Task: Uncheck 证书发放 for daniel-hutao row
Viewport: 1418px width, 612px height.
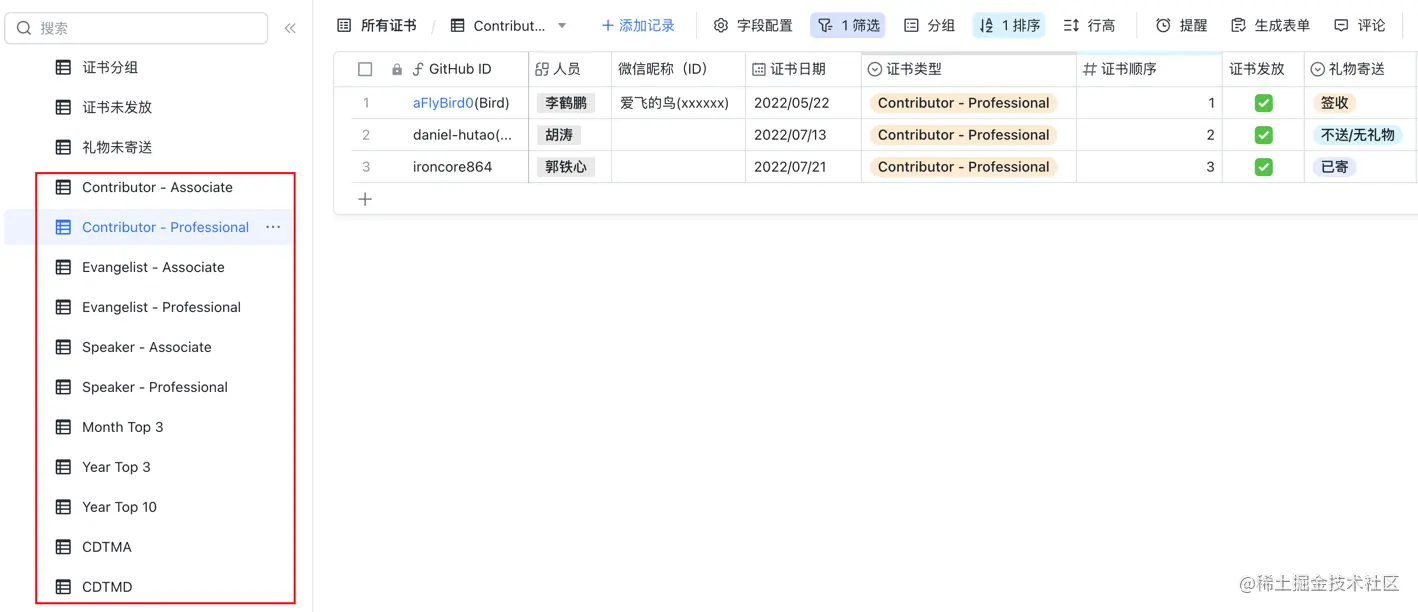Action: tap(1264, 135)
